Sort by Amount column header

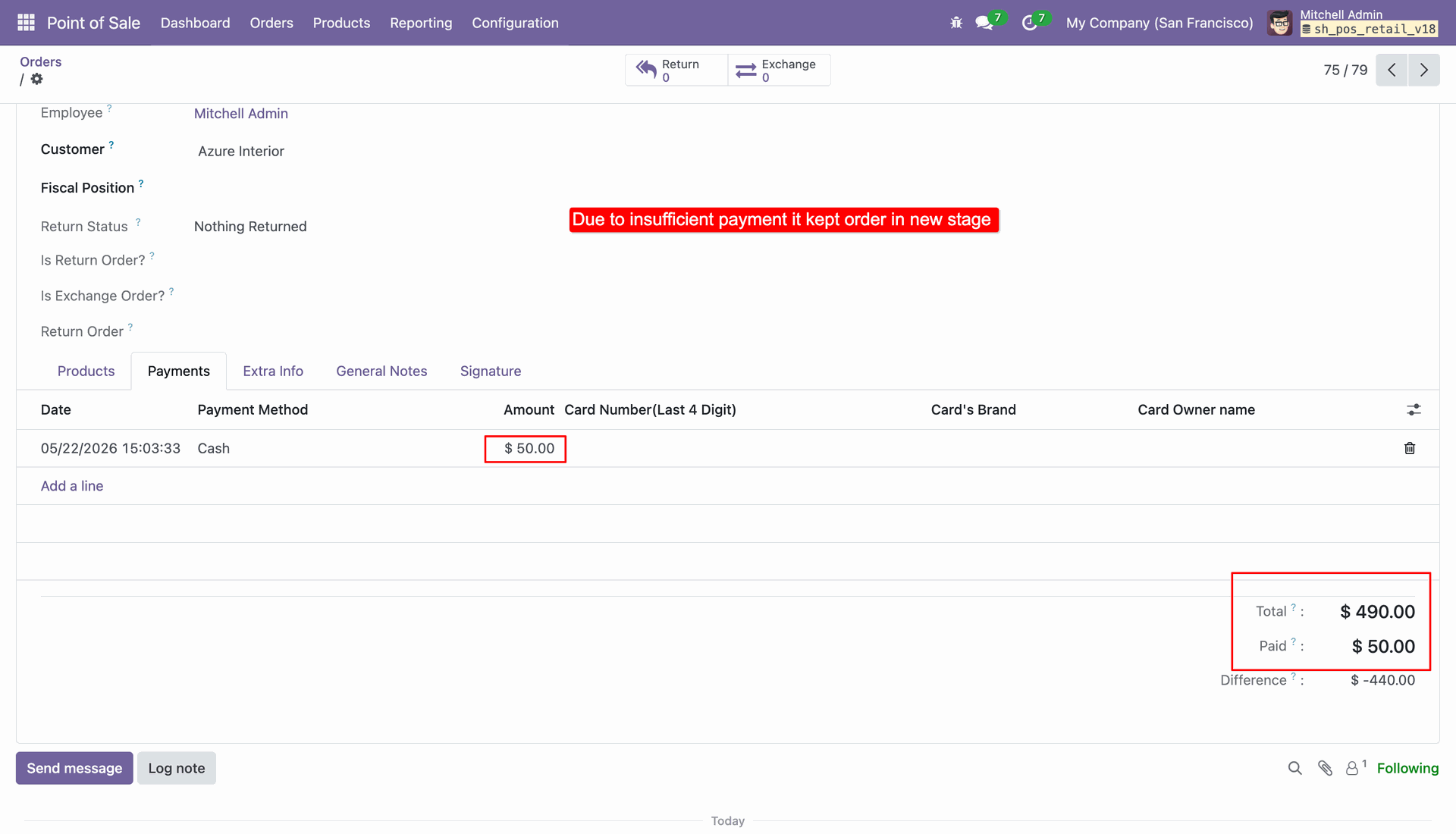(x=529, y=409)
